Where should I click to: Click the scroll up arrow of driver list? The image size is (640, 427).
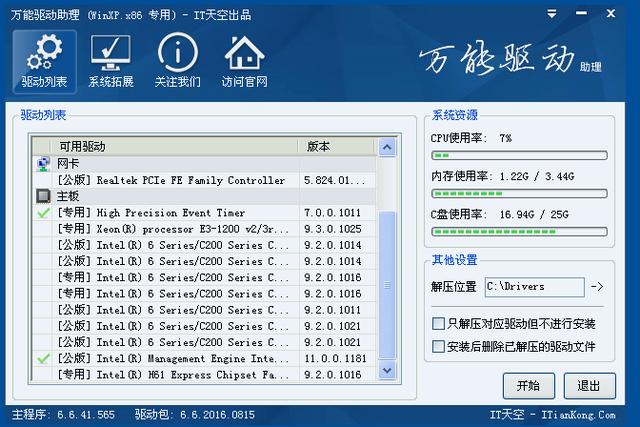pyautogui.click(x=387, y=147)
